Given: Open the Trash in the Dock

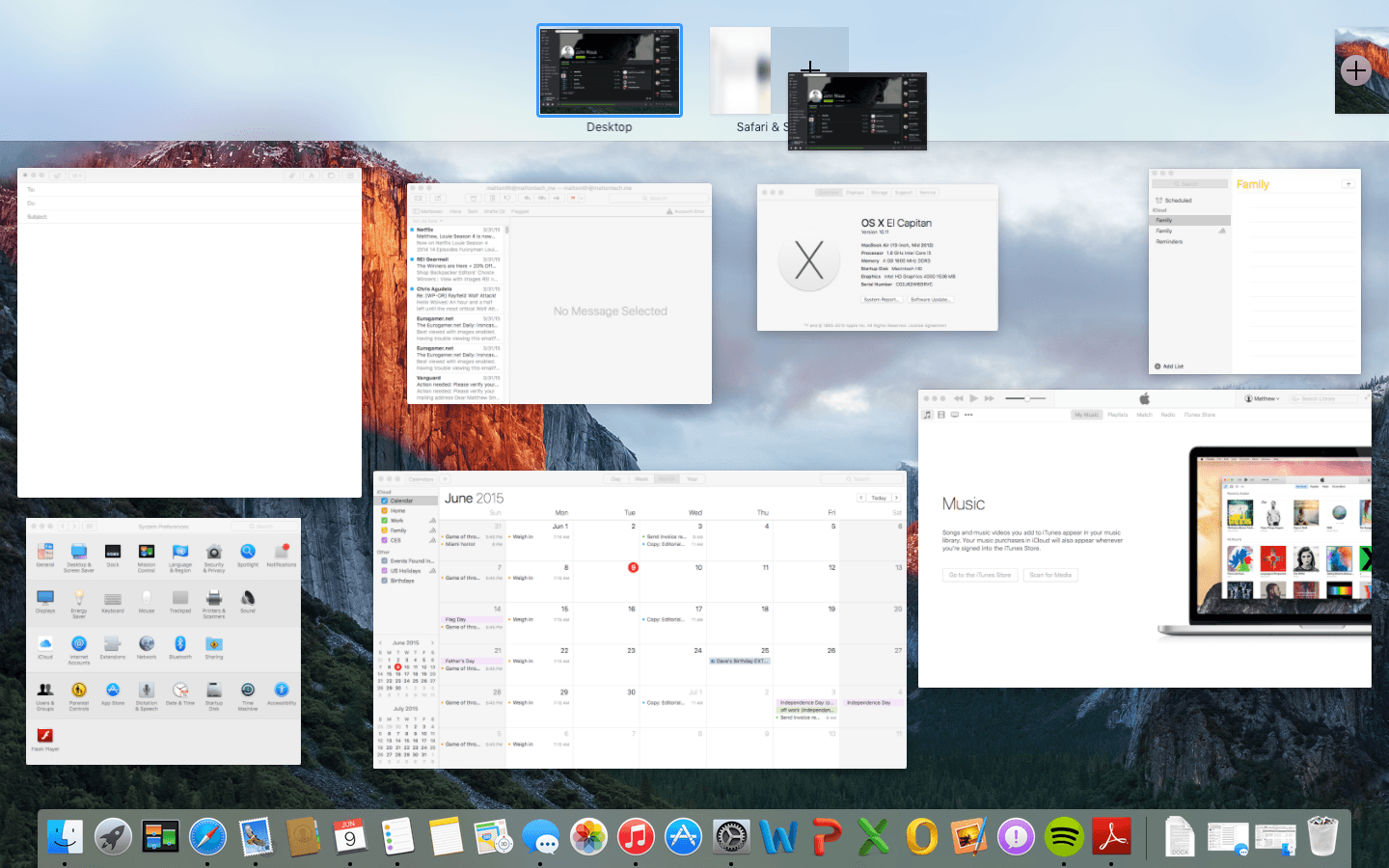Looking at the screenshot, I should tap(1322, 836).
